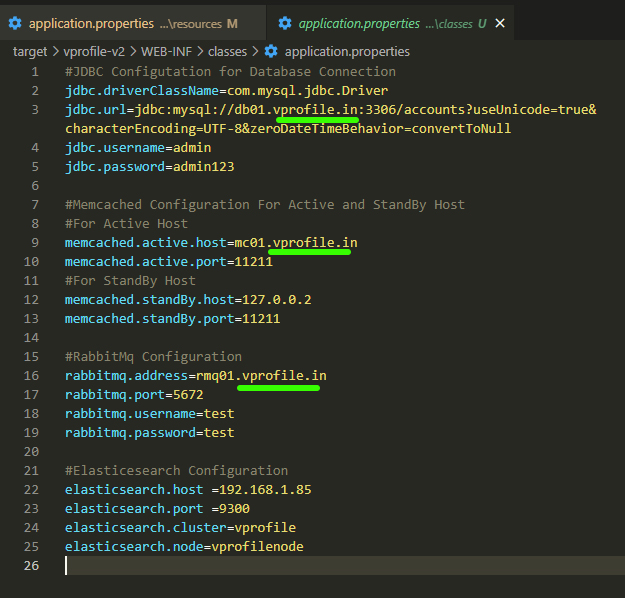Click 'characterEncoding=UTF-8' wrapped text
Viewport: 625px width, 598px height.
[x=153, y=129]
